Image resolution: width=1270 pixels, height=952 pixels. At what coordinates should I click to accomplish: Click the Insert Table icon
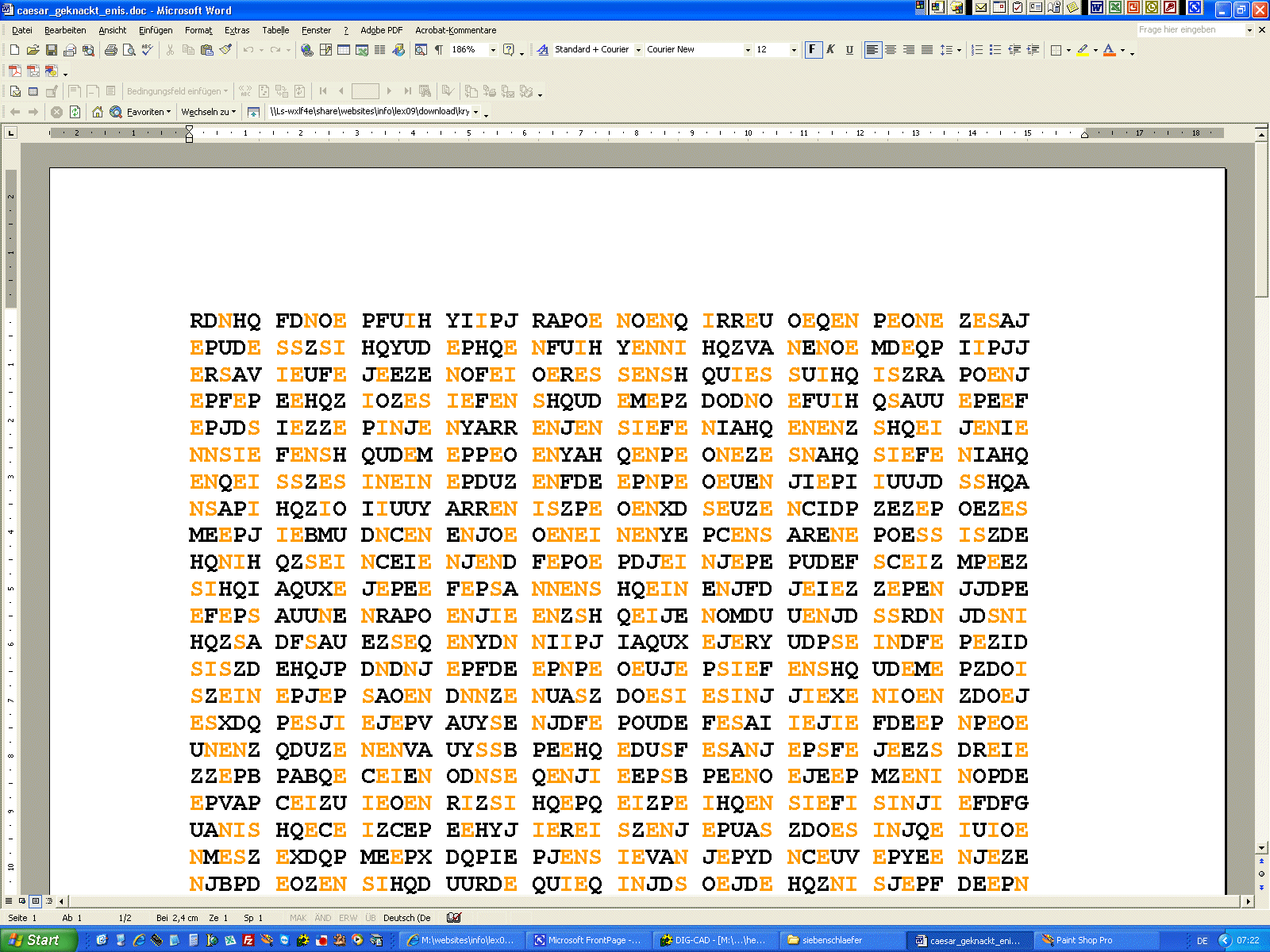[344, 50]
